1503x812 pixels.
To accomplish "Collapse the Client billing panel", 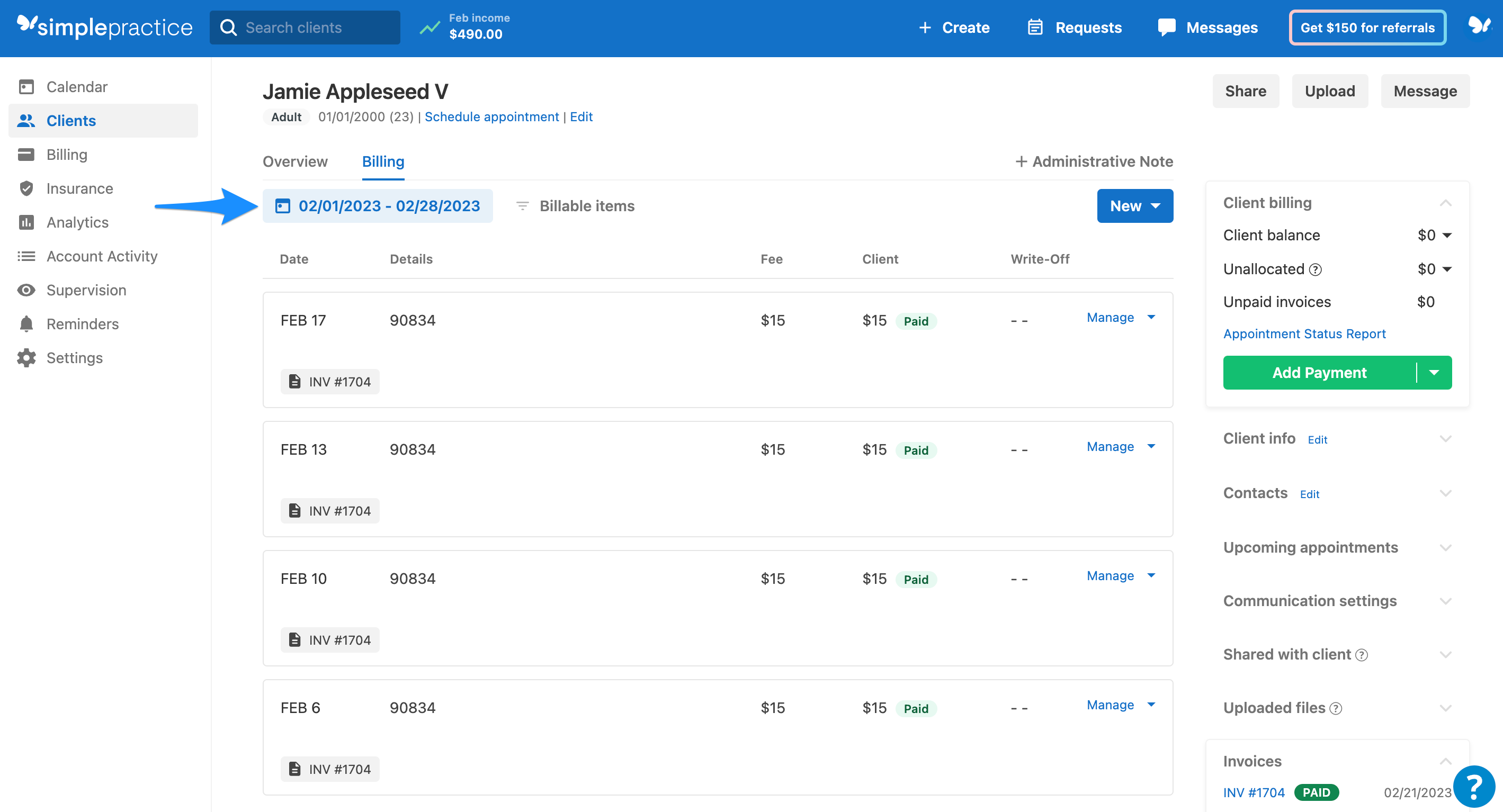I will [x=1445, y=202].
